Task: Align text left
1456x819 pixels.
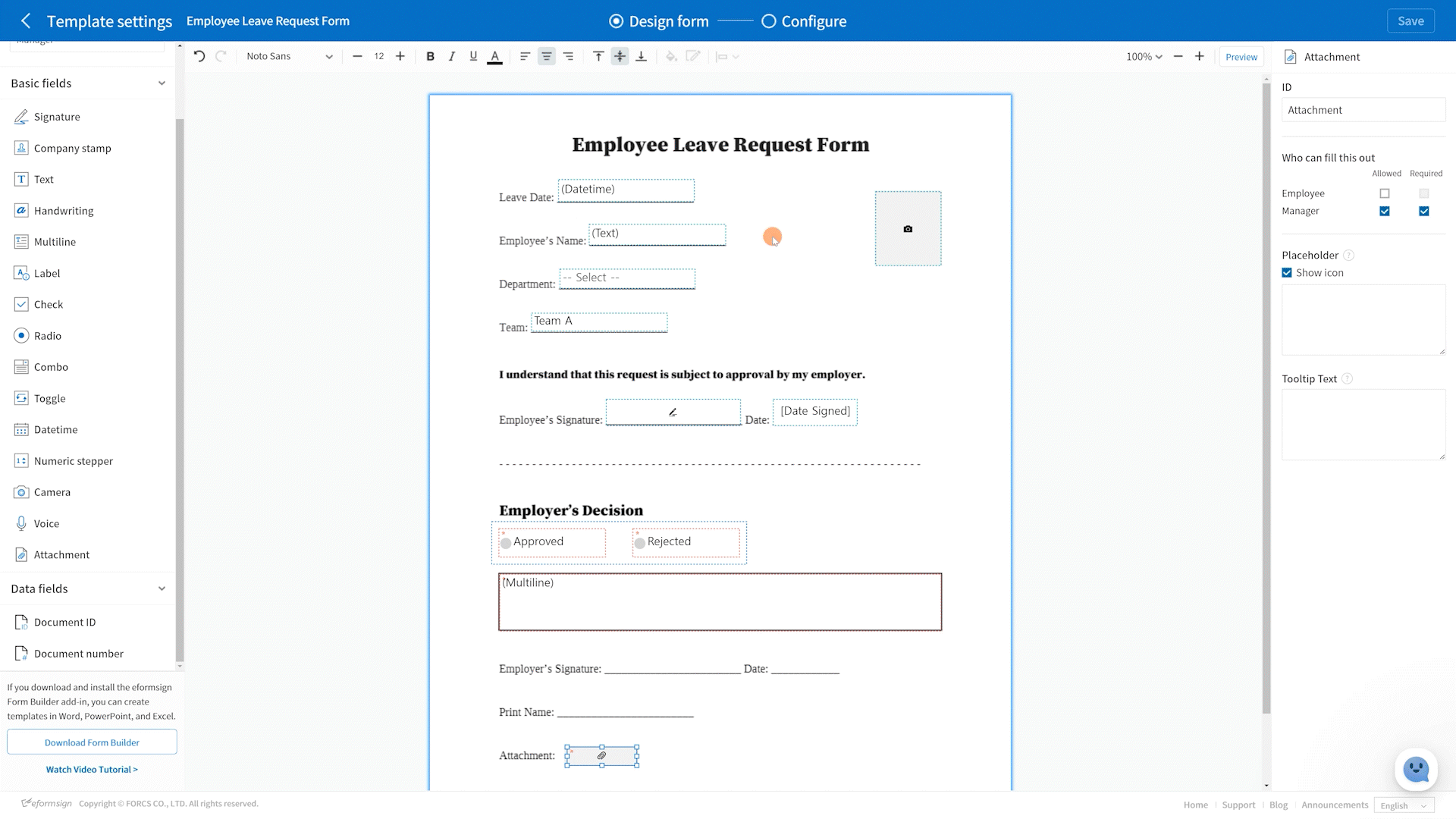Action: point(525,56)
